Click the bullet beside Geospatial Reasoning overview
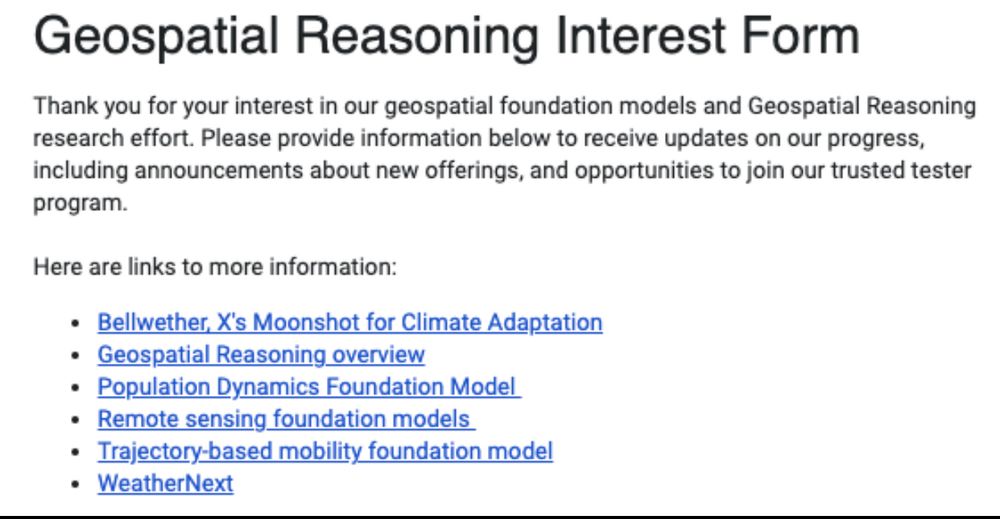 (x=76, y=355)
